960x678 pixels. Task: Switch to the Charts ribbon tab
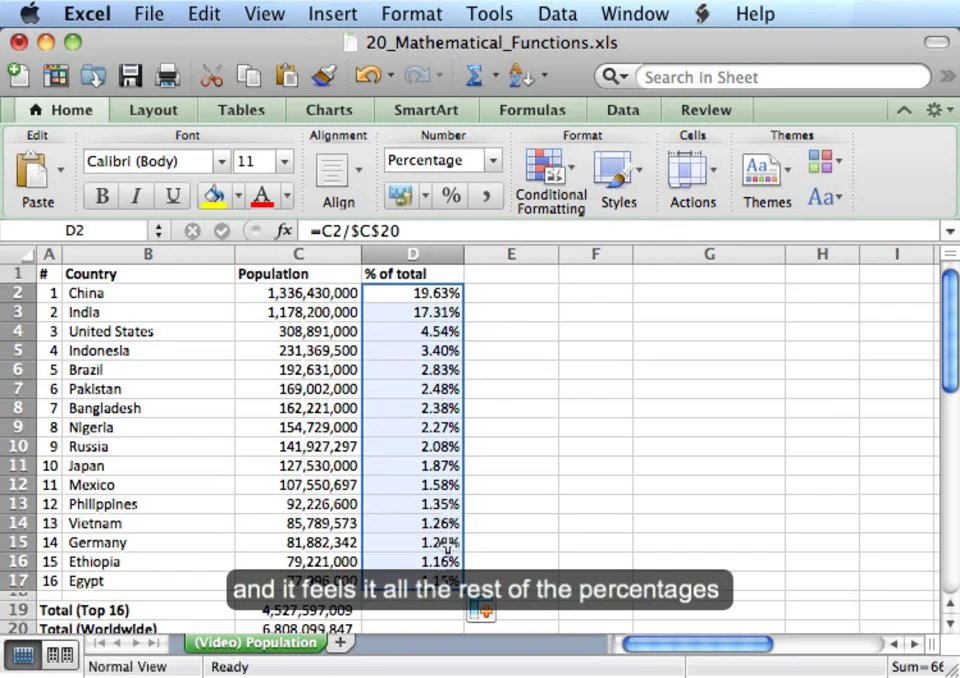coord(329,110)
